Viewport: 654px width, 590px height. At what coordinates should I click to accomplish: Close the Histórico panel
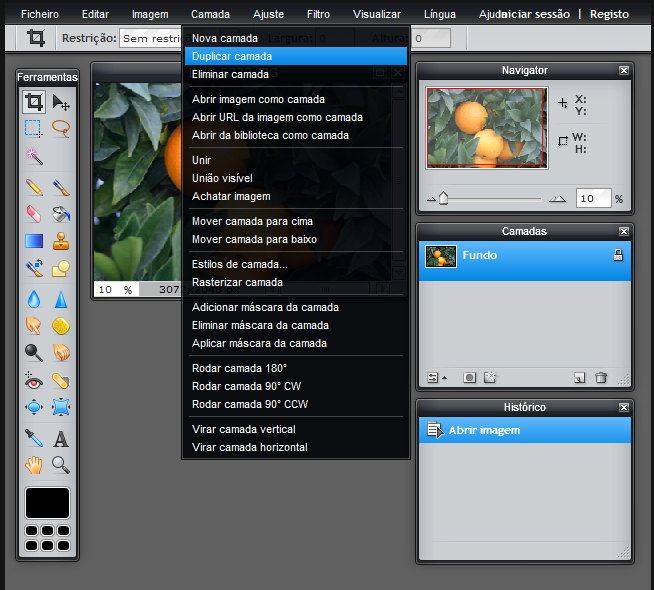click(x=624, y=407)
